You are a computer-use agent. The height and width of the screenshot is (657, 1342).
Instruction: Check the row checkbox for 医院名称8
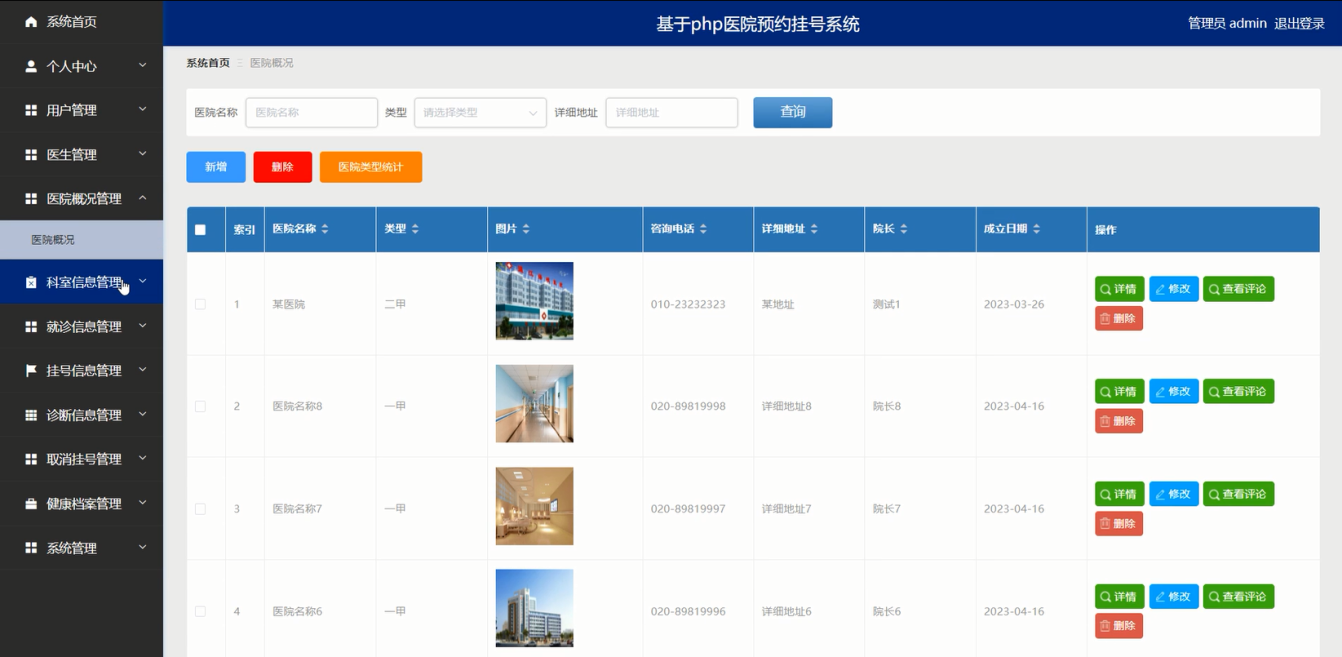[x=200, y=406]
